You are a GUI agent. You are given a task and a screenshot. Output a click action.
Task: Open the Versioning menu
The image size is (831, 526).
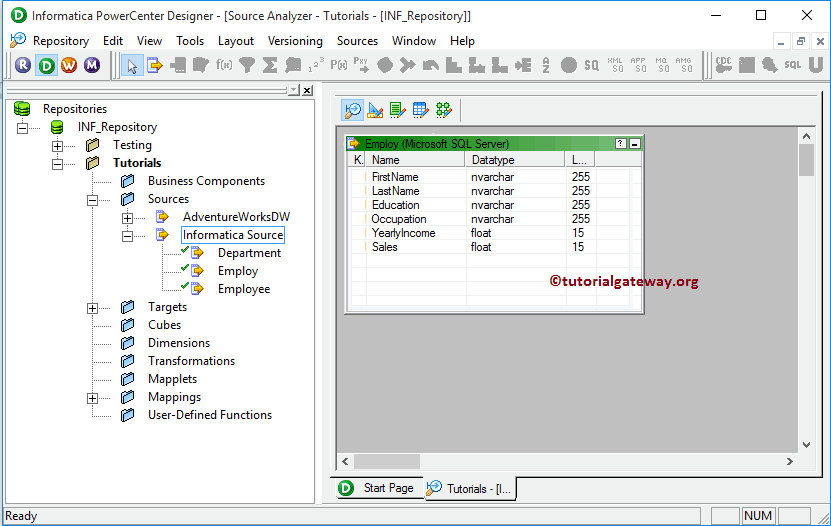click(x=295, y=41)
